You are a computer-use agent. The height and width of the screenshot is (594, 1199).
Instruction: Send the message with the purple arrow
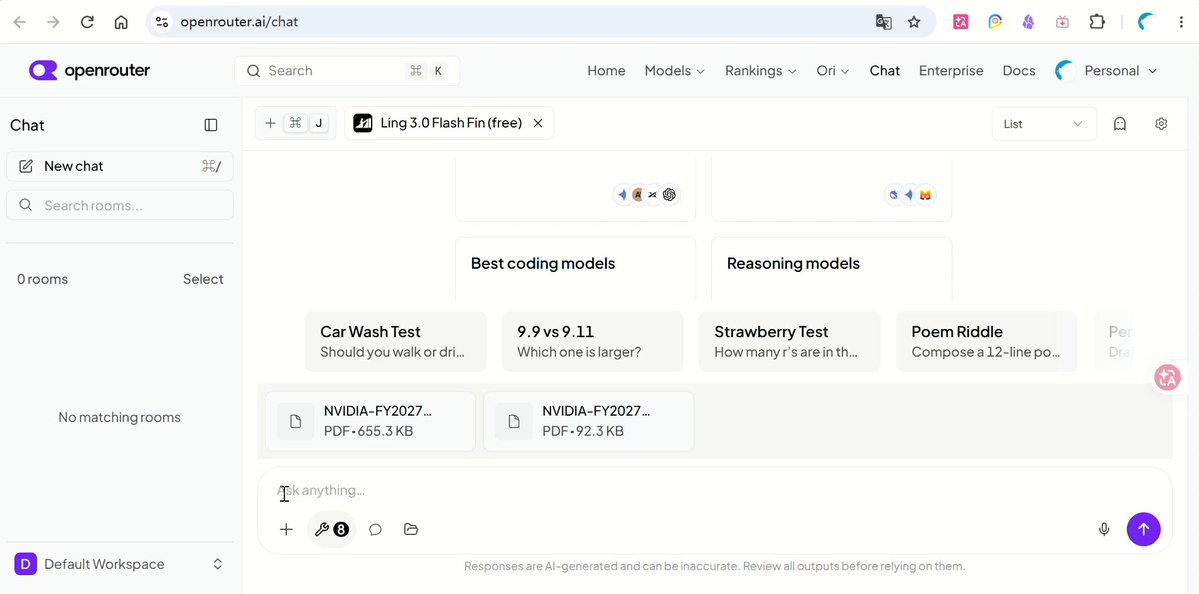coord(1143,529)
